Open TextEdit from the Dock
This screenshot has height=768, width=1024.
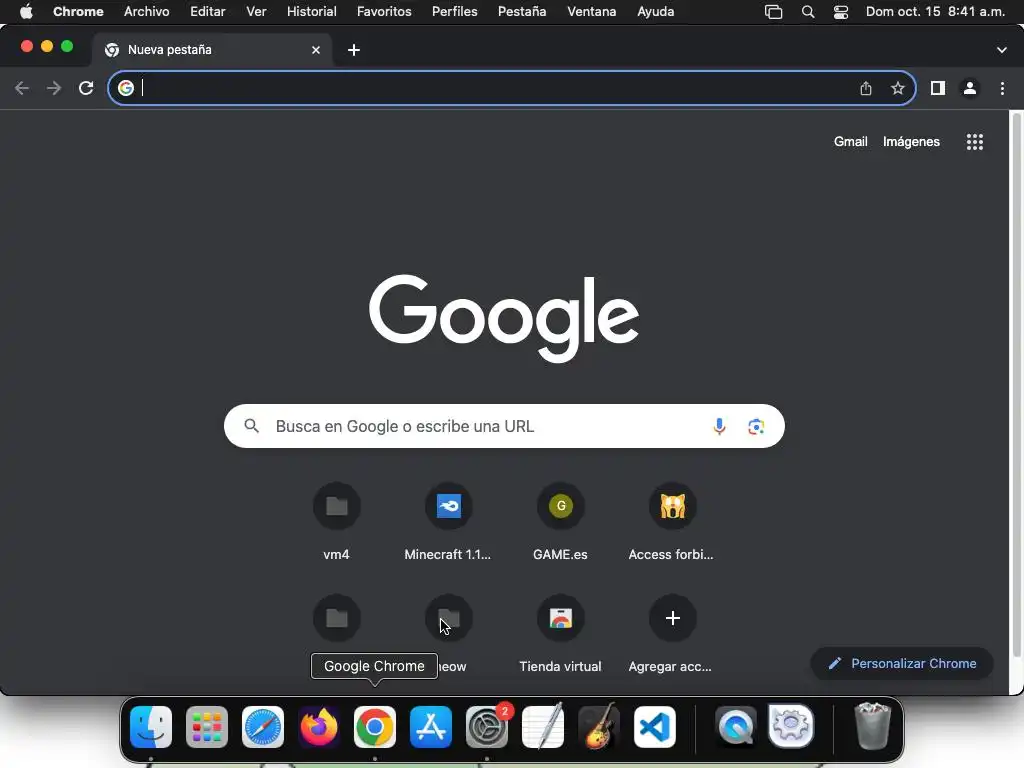pyautogui.click(x=543, y=727)
